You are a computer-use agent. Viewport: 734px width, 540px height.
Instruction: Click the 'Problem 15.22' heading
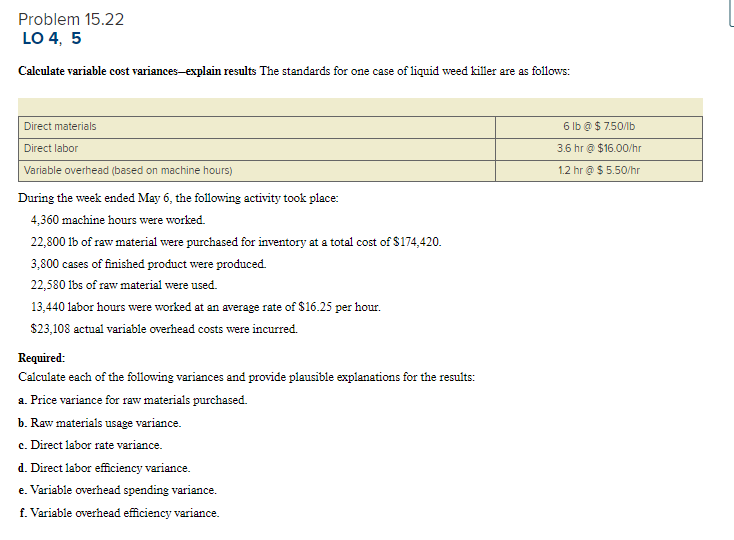[x=71, y=19]
